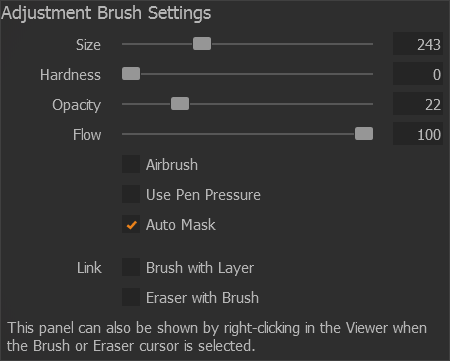450x361 pixels.
Task: Click the Size slider handle
Action: (x=202, y=44)
